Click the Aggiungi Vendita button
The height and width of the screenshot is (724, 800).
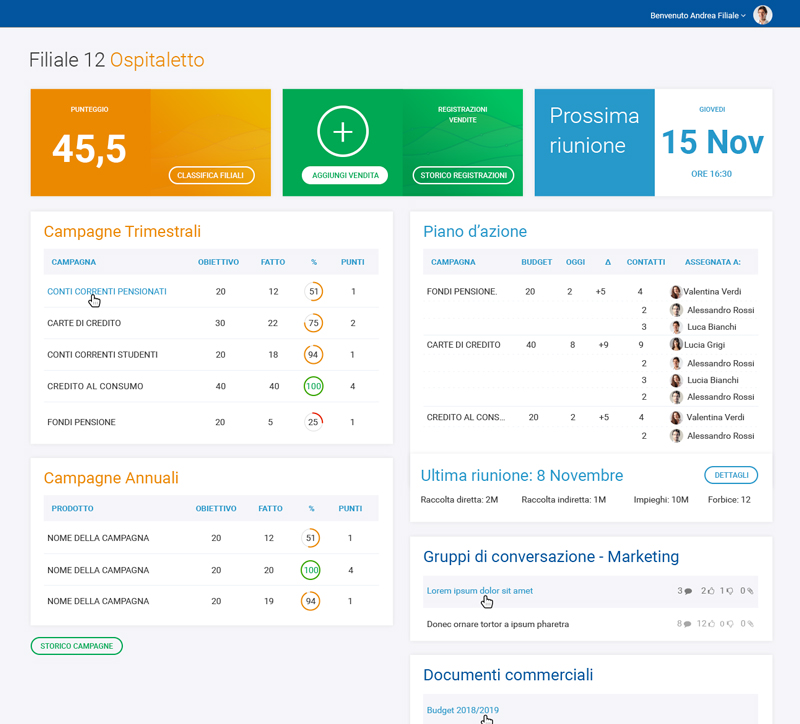click(345, 175)
